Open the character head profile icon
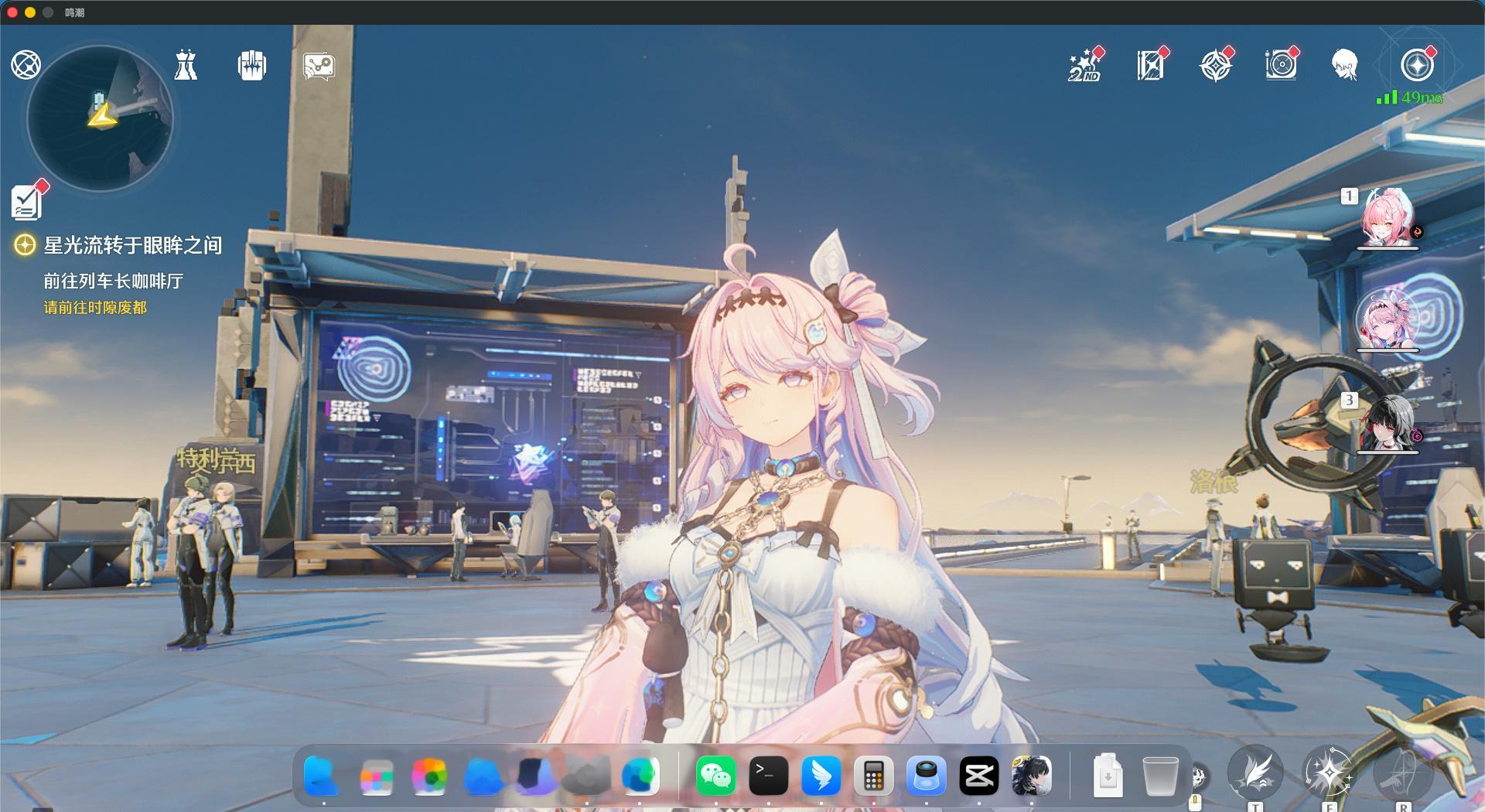1485x812 pixels. pos(1345,65)
